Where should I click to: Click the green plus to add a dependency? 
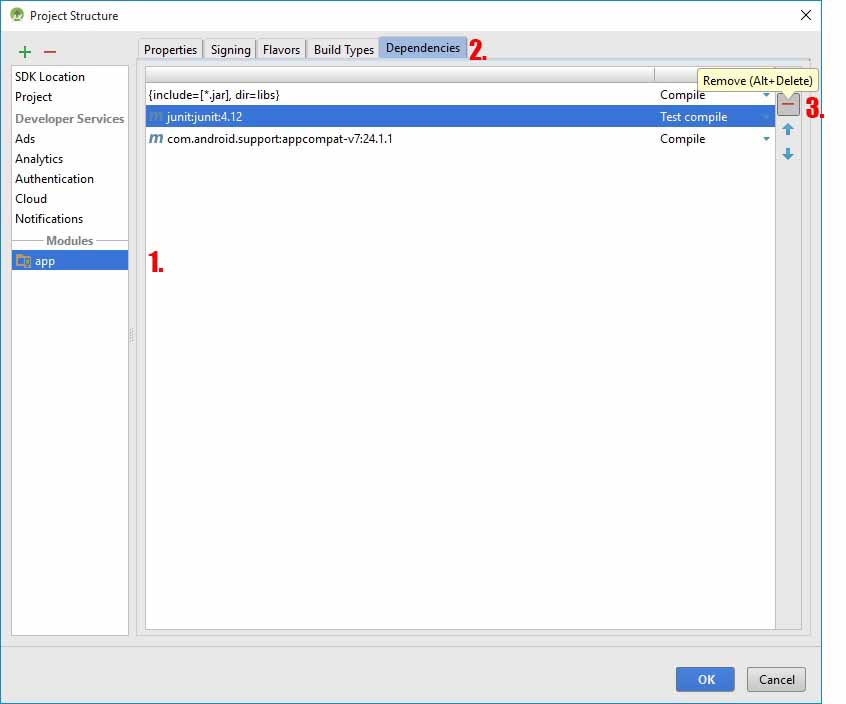tap(24, 51)
